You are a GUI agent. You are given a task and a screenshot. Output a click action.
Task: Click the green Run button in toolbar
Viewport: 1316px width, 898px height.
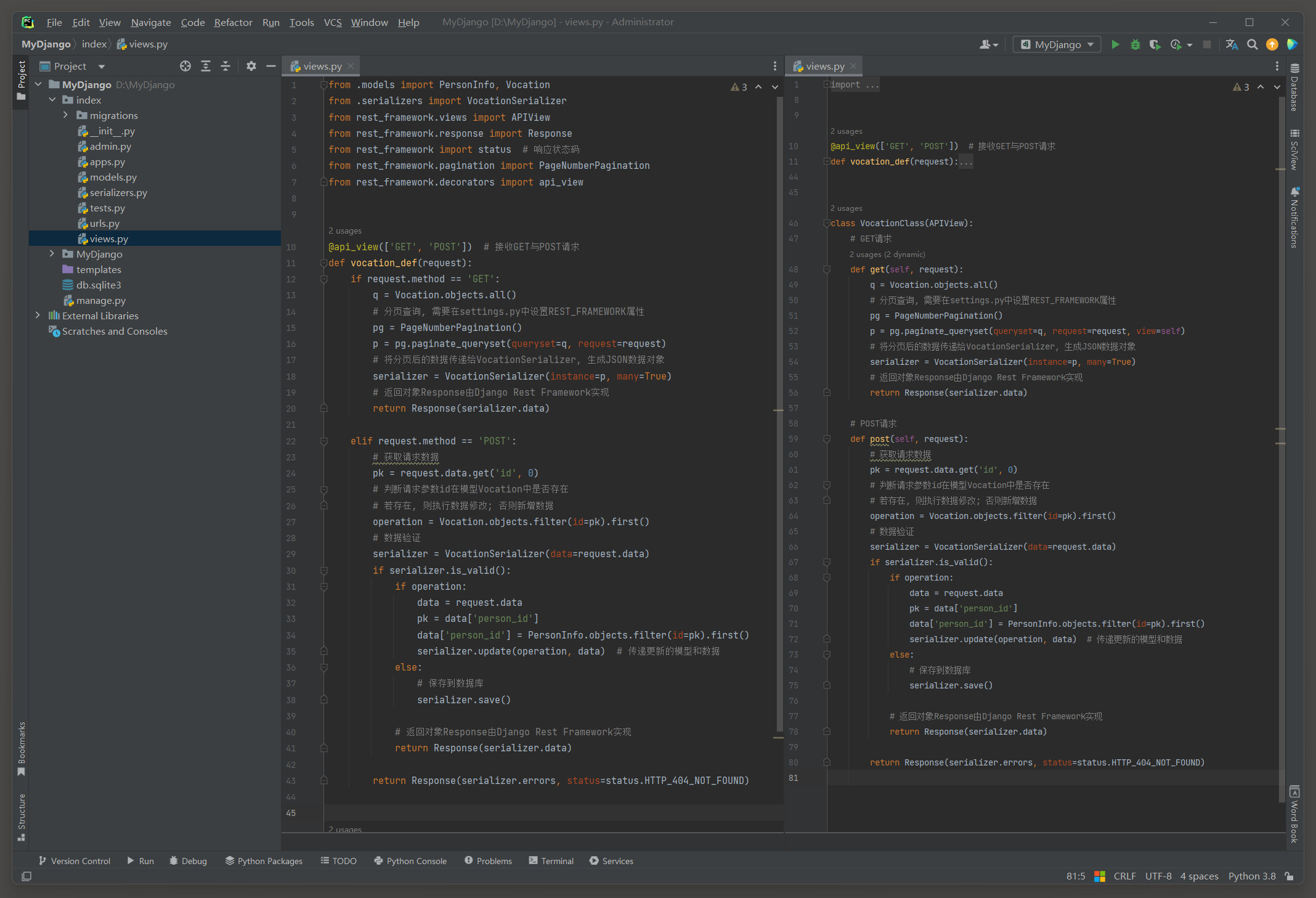pyautogui.click(x=1115, y=44)
